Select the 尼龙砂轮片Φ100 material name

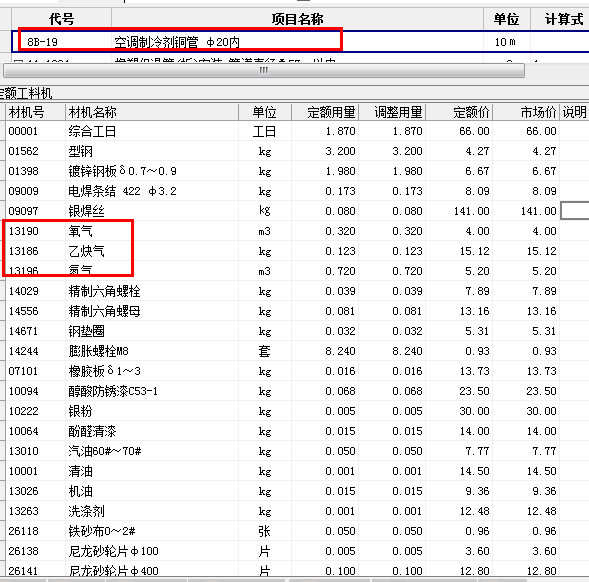tap(113, 551)
